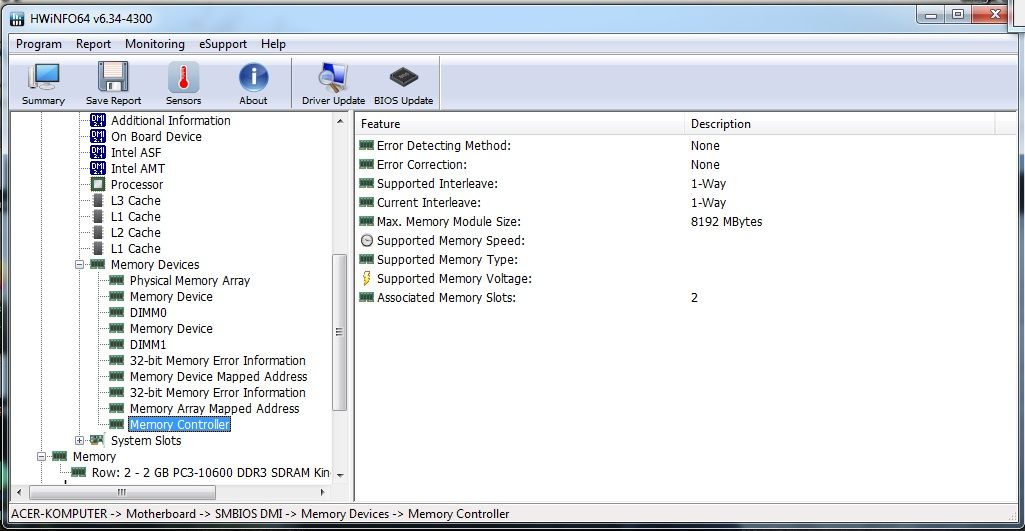
Task: Select Physical Memory Array entry
Action: (190, 281)
